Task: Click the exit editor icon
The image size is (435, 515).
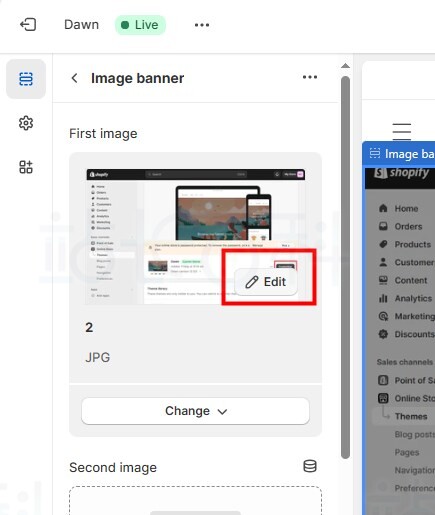Action: pyautogui.click(x=28, y=25)
